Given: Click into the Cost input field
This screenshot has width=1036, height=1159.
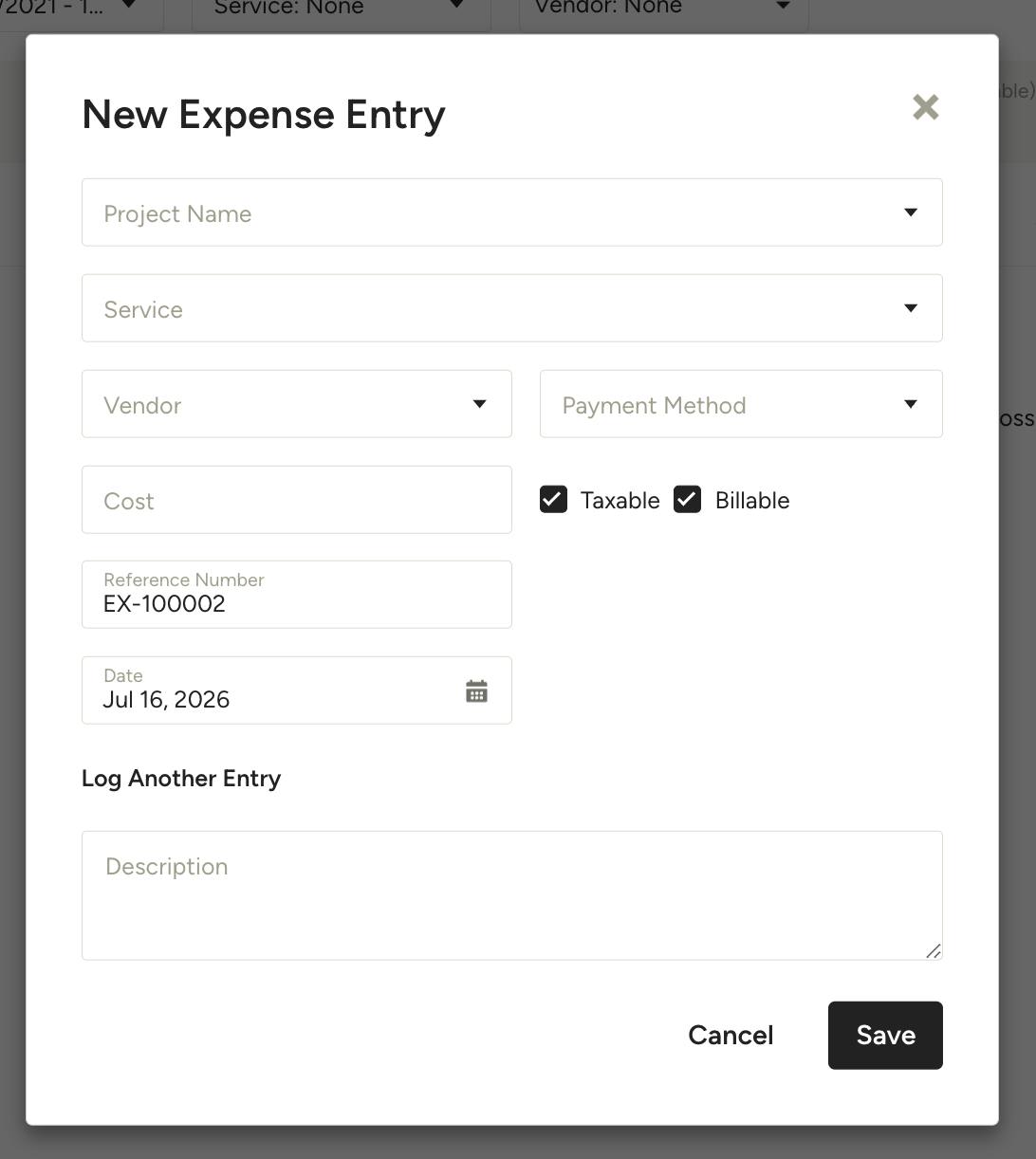Looking at the screenshot, I should tap(297, 500).
